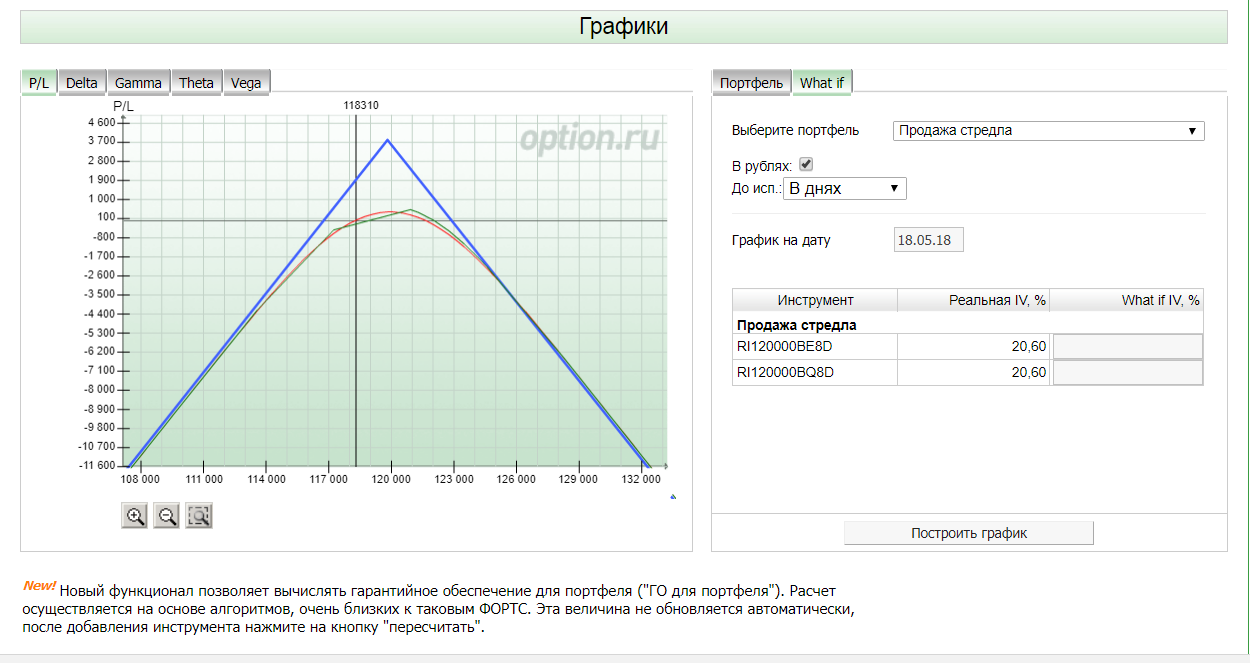Switch to the Delta tab
Screen dimensions: 1250x663
click(x=82, y=83)
